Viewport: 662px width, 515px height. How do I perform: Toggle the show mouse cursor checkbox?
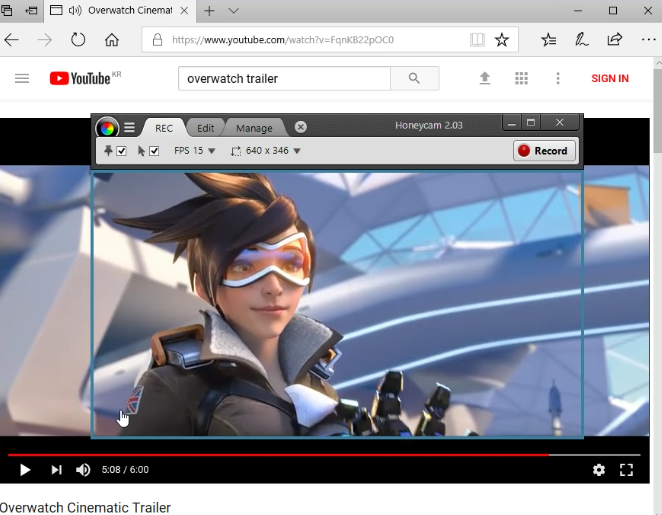154,151
